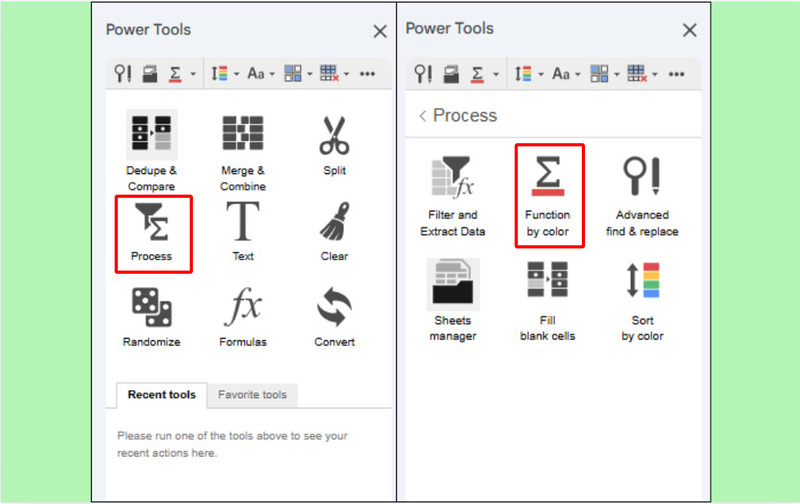Open the Randomize tool with dice icon
The image size is (800, 504).
click(151, 318)
